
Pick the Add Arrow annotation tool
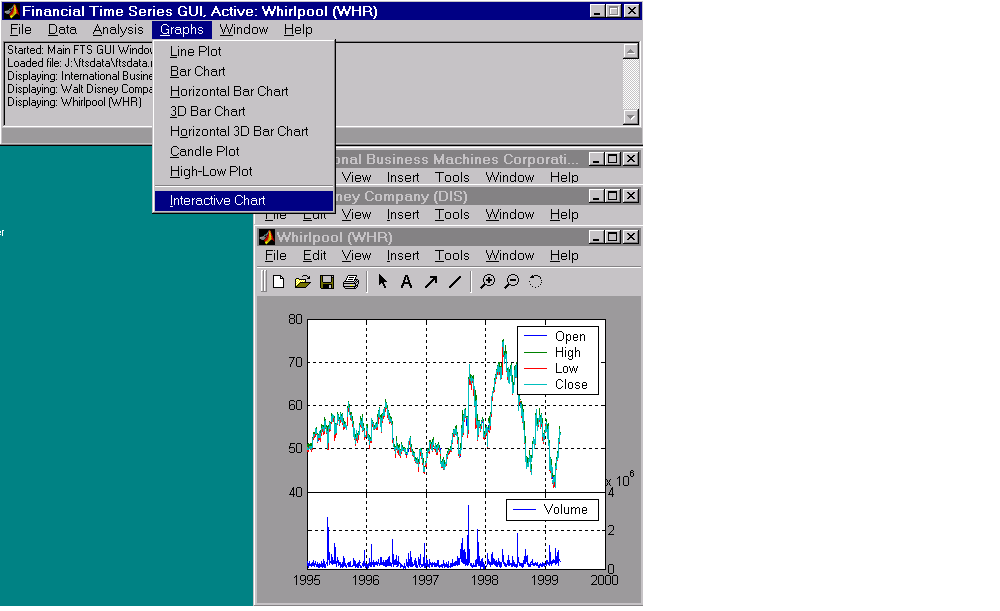point(430,282)
